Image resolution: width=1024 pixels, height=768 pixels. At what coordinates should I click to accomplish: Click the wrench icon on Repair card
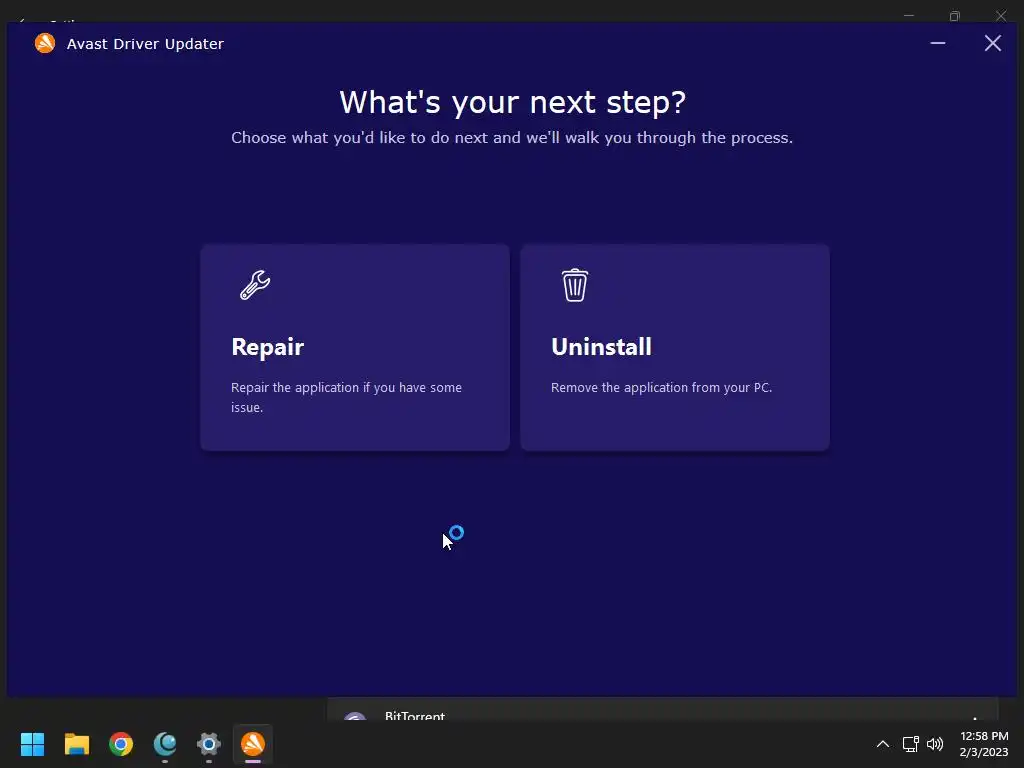pos(255,285)
